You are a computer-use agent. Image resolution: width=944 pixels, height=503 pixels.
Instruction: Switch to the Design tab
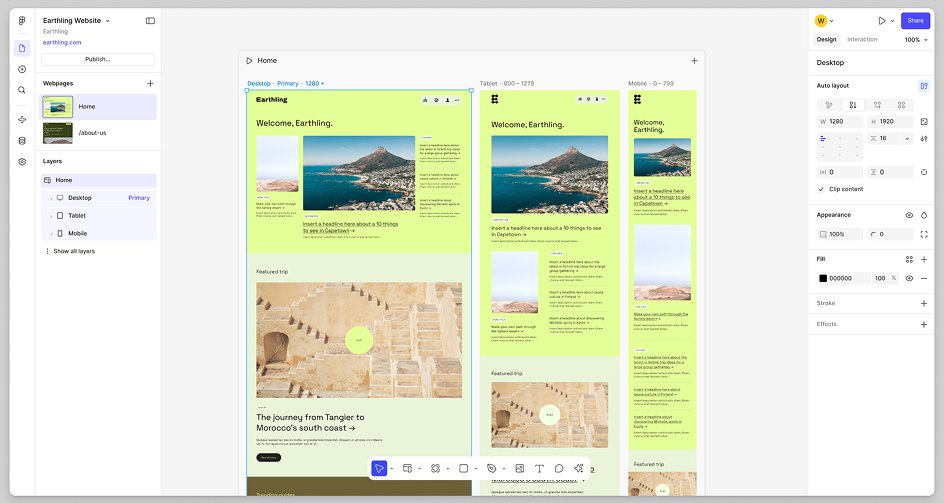click(826, 40)
